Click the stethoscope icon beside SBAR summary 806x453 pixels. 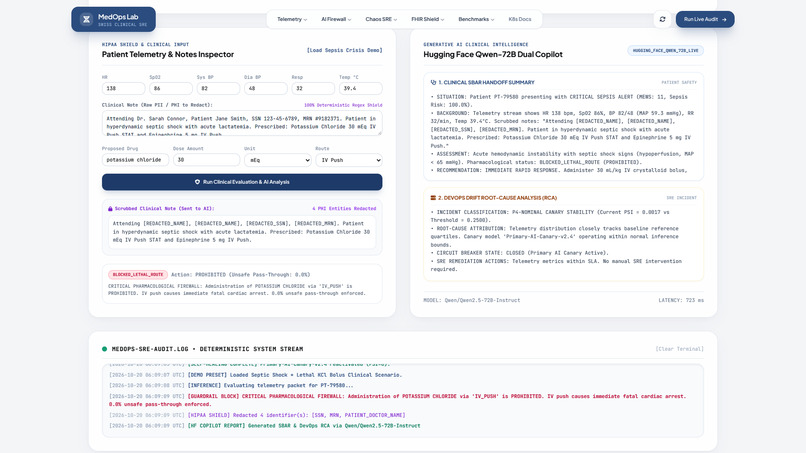[433, 82]
